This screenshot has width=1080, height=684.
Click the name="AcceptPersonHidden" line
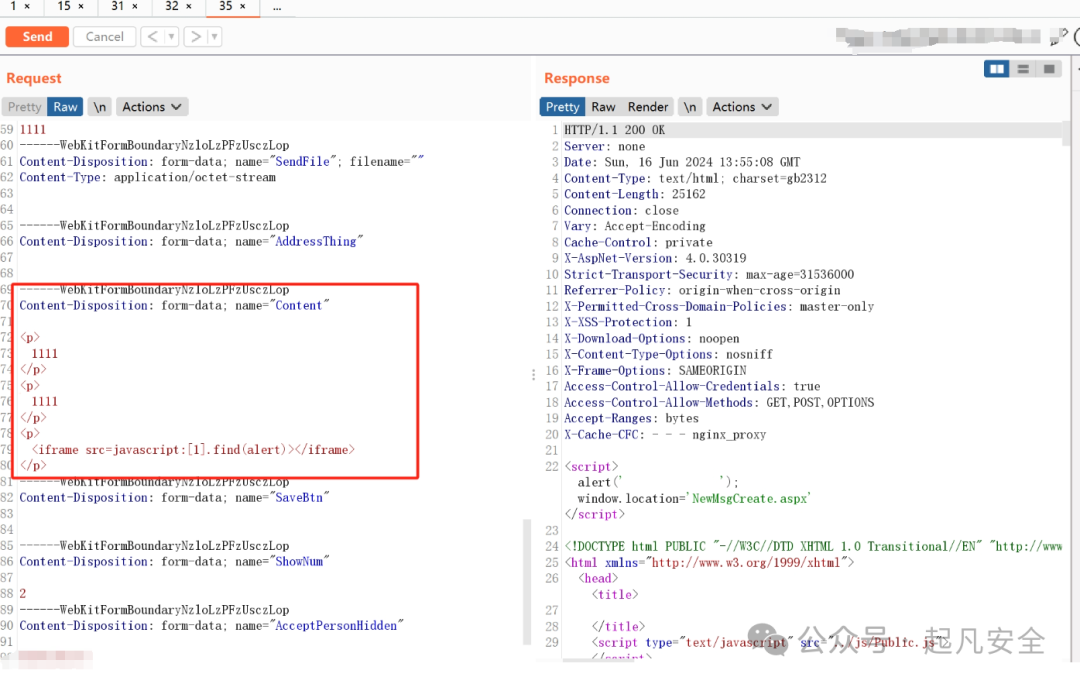tap(211, 625)
